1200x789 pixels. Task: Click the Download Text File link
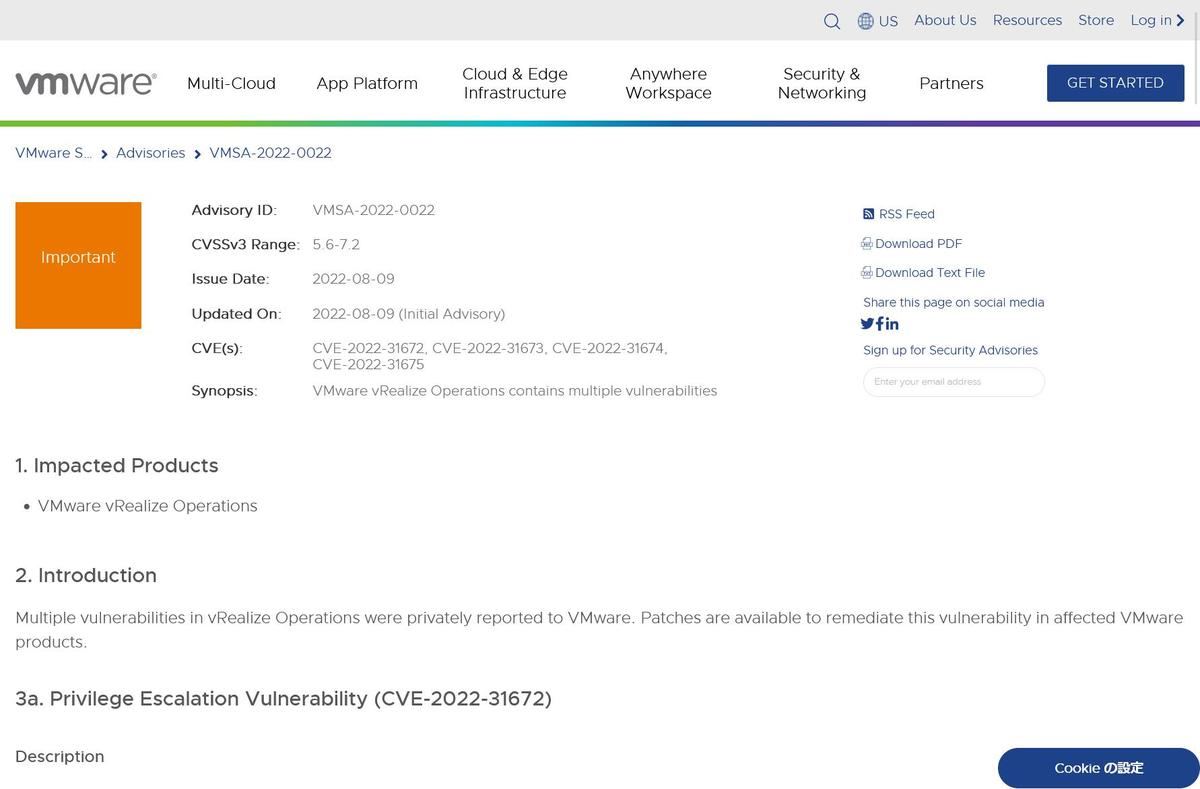[x=930, y=273]
